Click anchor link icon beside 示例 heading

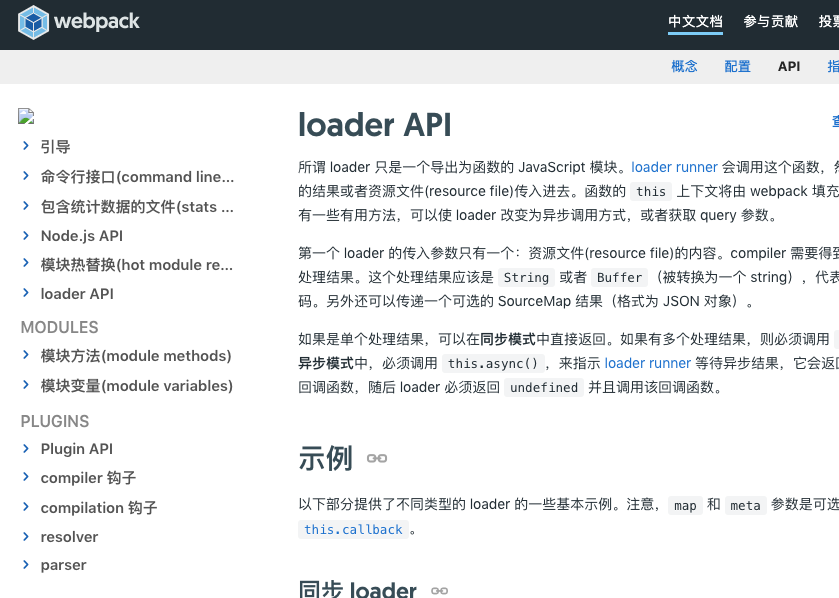click(377, 459)
